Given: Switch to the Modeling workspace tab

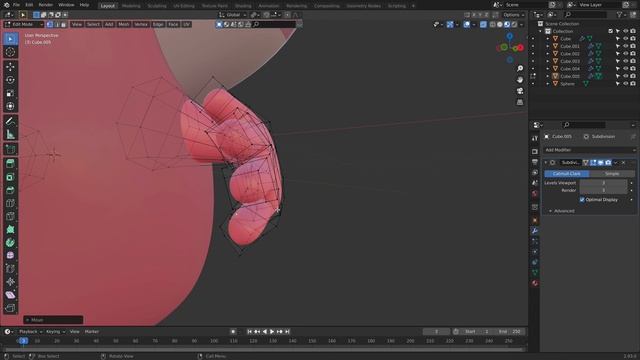Looking at the screenshot, I should tap(131, 6).
